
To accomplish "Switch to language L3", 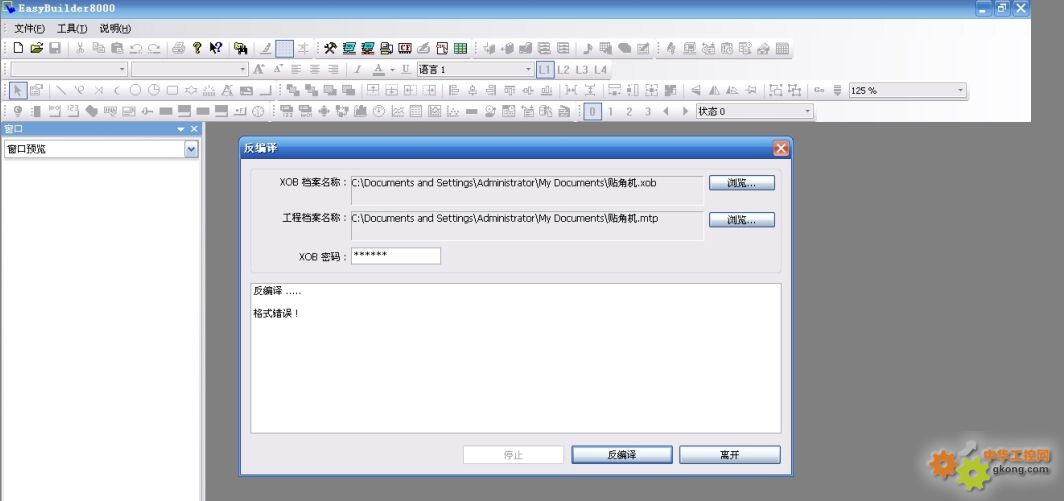I will [x=582, y=69].
